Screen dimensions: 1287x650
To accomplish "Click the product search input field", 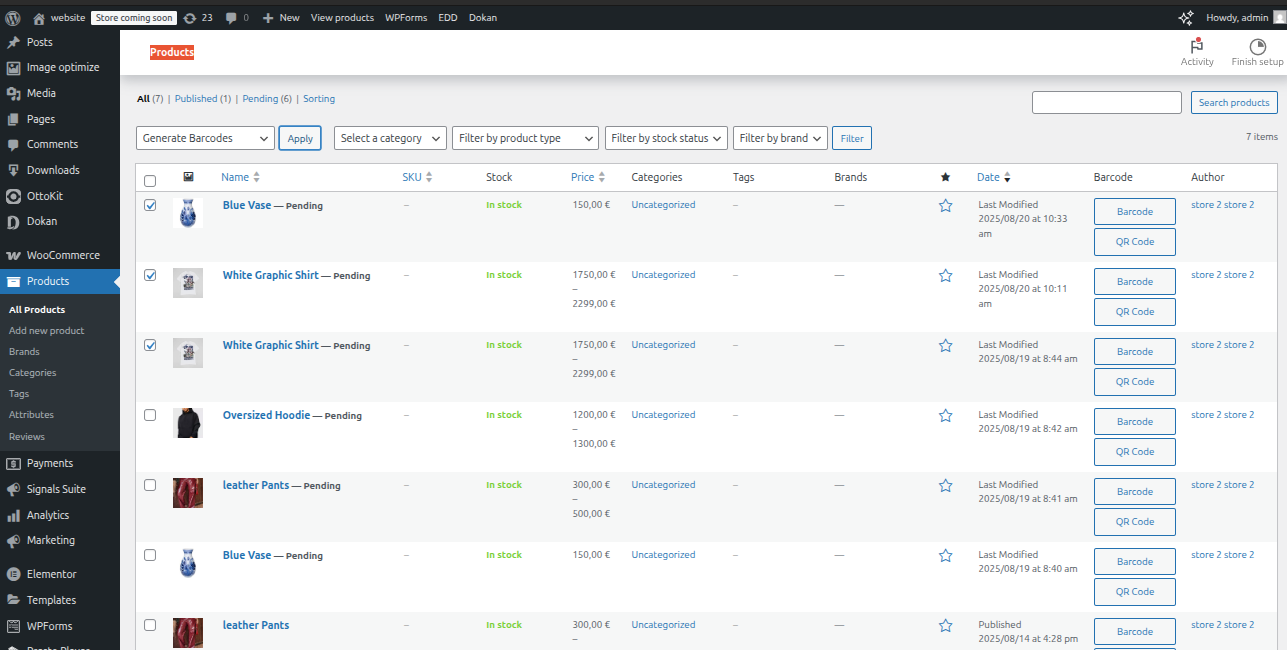I will pyautogui.click(x=1106, y=102).
